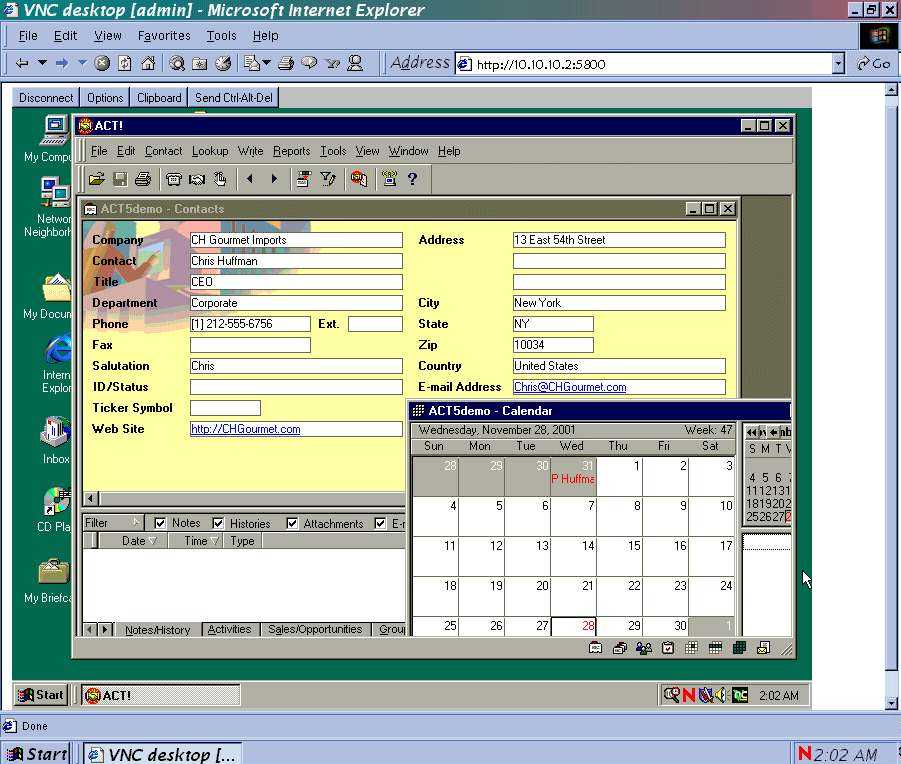This screenshot has width=901, height=764.
Task: Click the Help question mark icon in ACT!
Action: click(413, 179)
